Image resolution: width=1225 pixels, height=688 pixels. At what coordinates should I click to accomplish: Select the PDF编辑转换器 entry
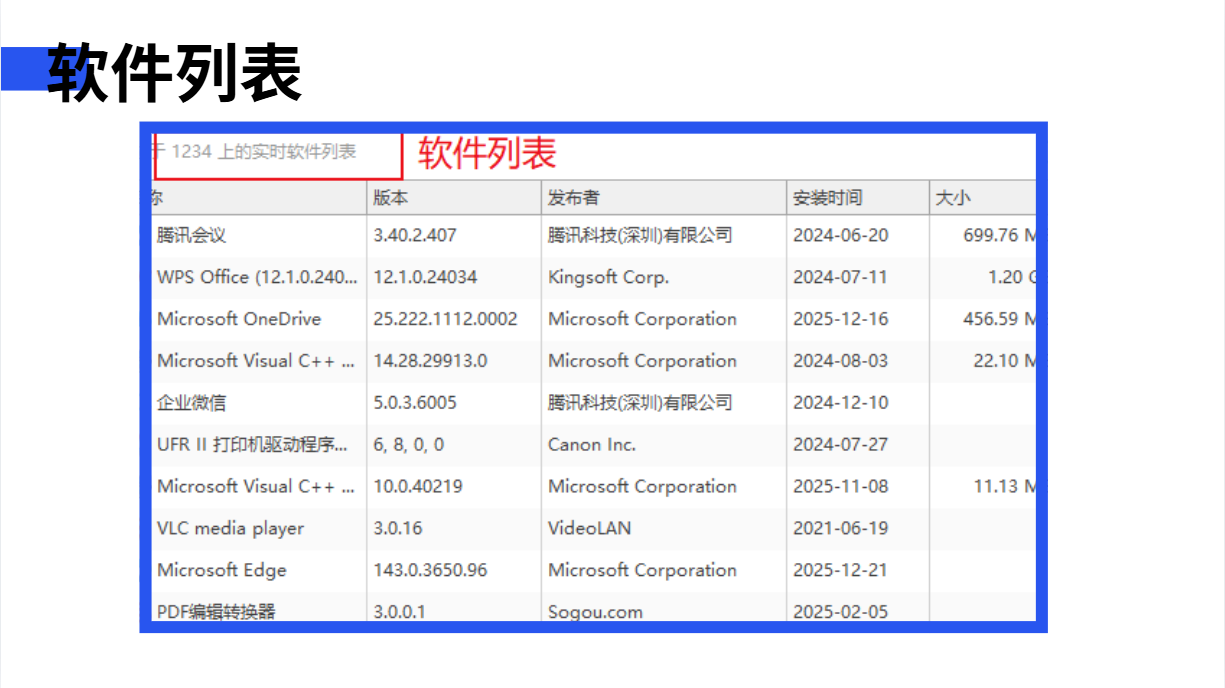[x=216, y=611]
